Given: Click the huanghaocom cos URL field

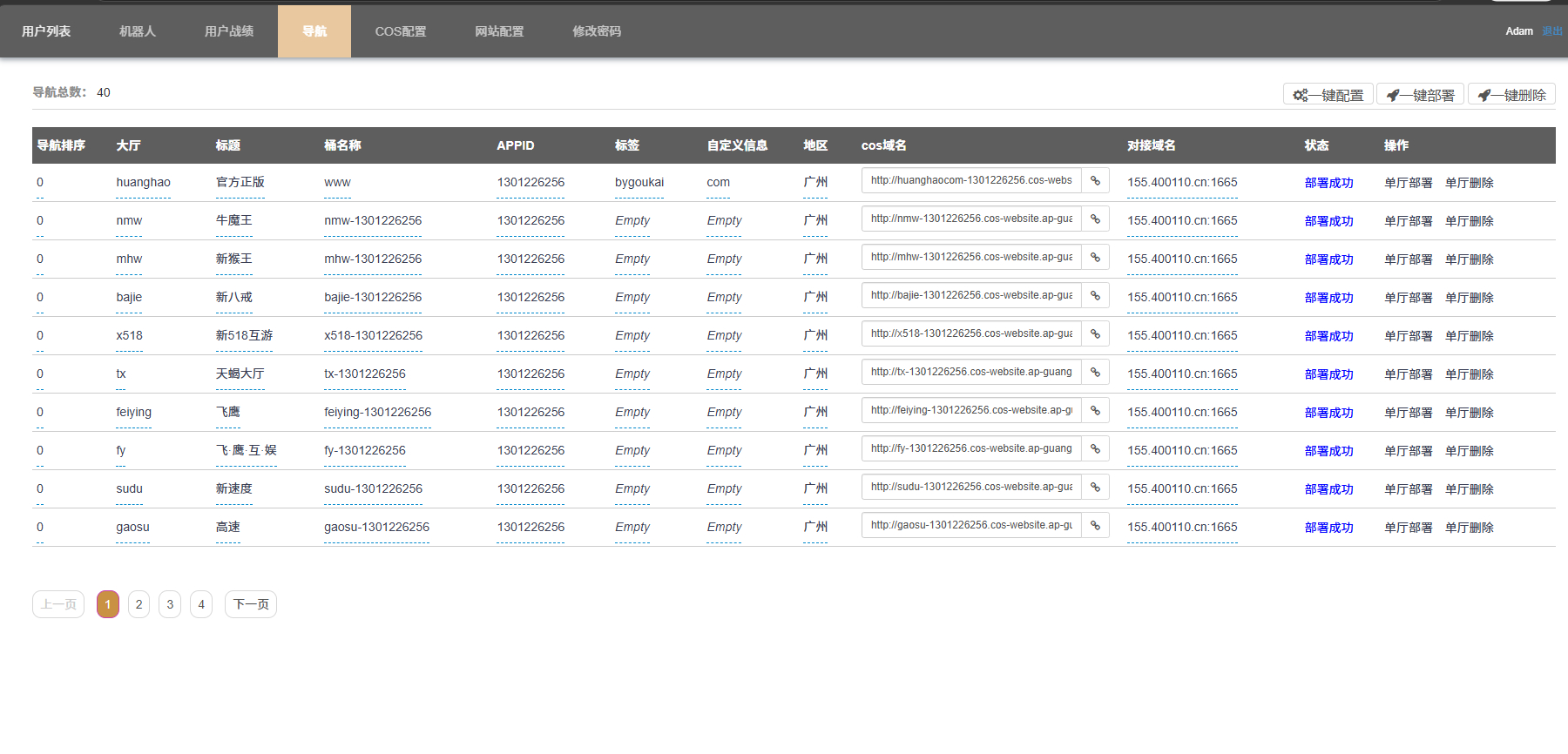Looking at the screenshot, I should click(971, 181).
